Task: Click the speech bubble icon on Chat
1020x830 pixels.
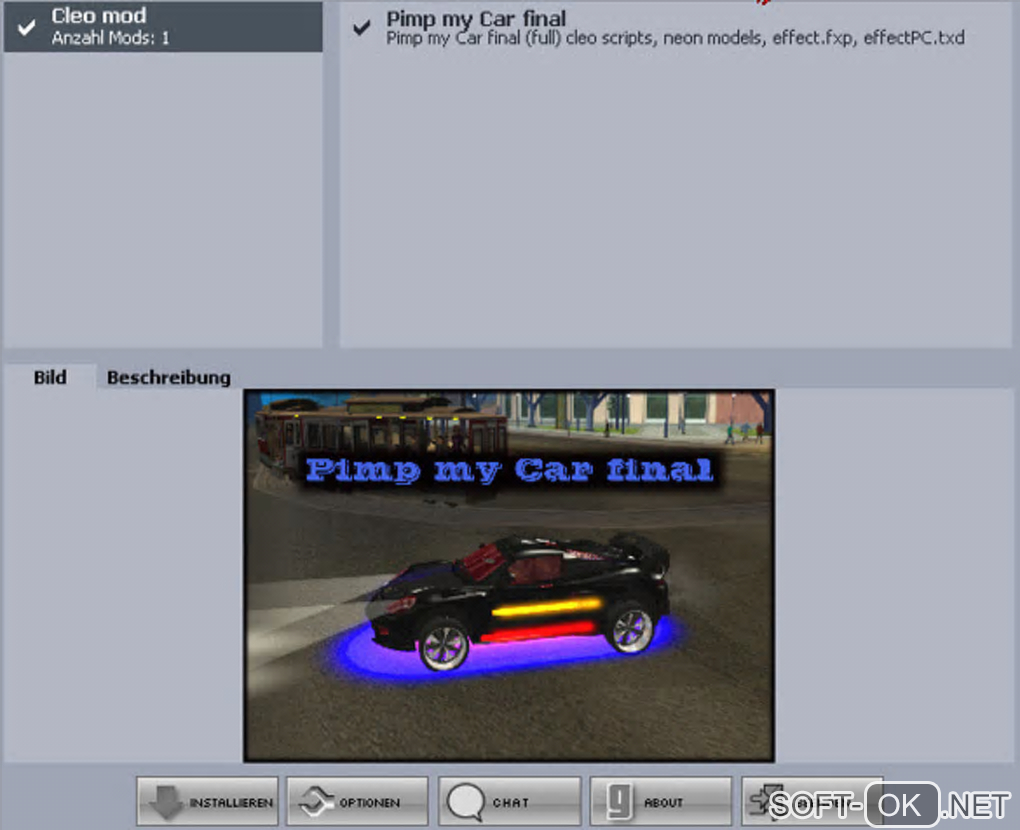Action: pyautogui.click(x=466, y=801)
